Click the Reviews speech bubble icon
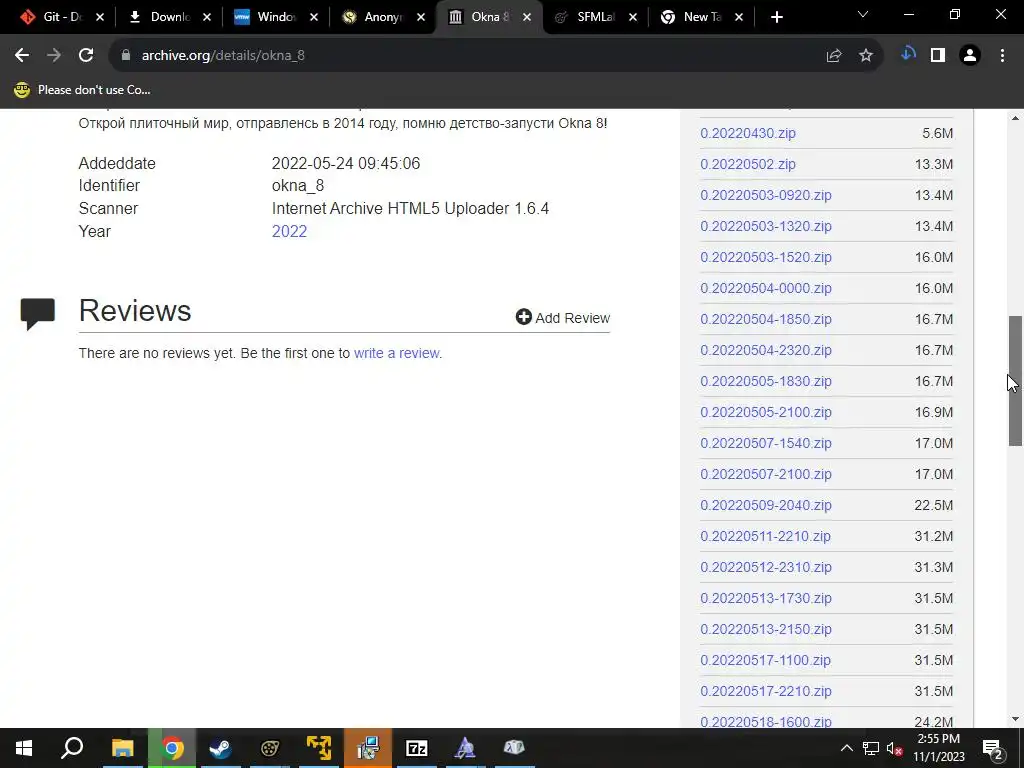The height and width of the screenshot is (768, 1024). click(37, 314)
